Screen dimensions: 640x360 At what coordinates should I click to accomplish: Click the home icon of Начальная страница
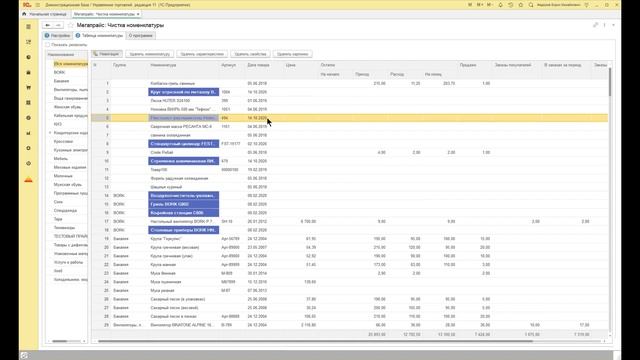(24, 14)
